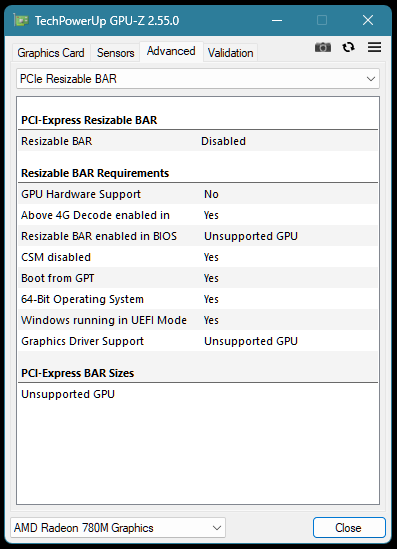The width and height of the screenshot is (397, 549).
Task: Click 'Yes' value for CSM disabled
Action: (x=211, y=257)
